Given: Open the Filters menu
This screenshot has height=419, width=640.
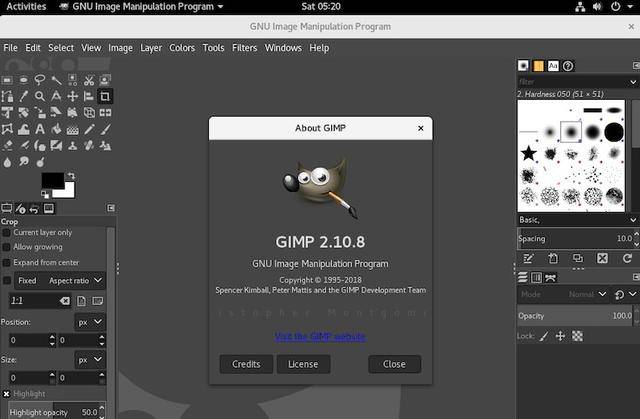Looking at the screenshot, I should [244, 48].
